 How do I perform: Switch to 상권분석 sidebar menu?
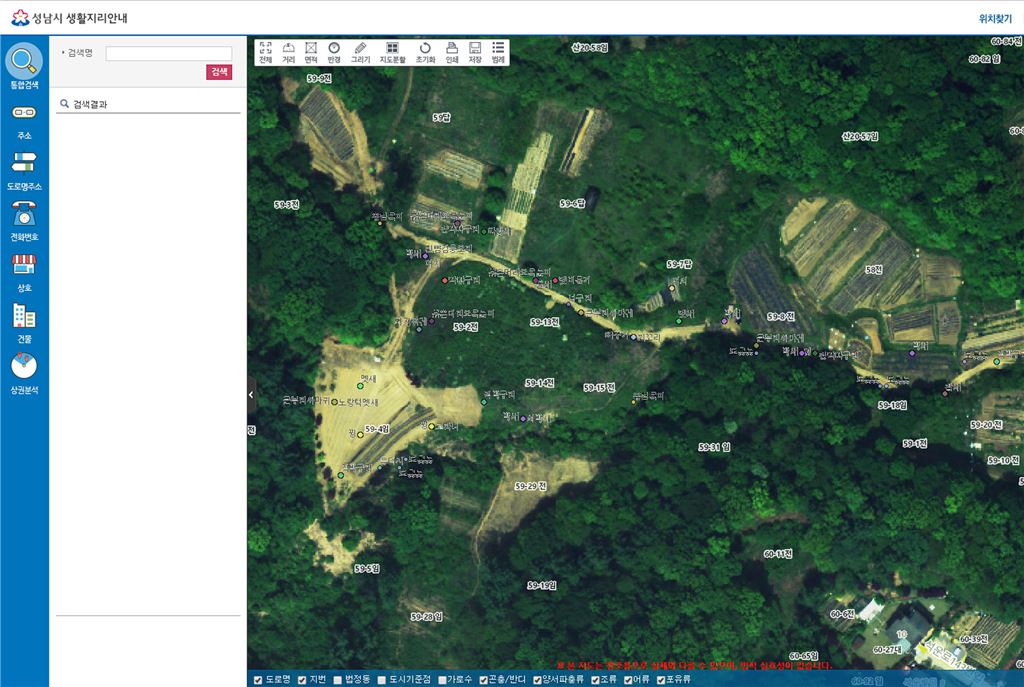pos(24,374)
